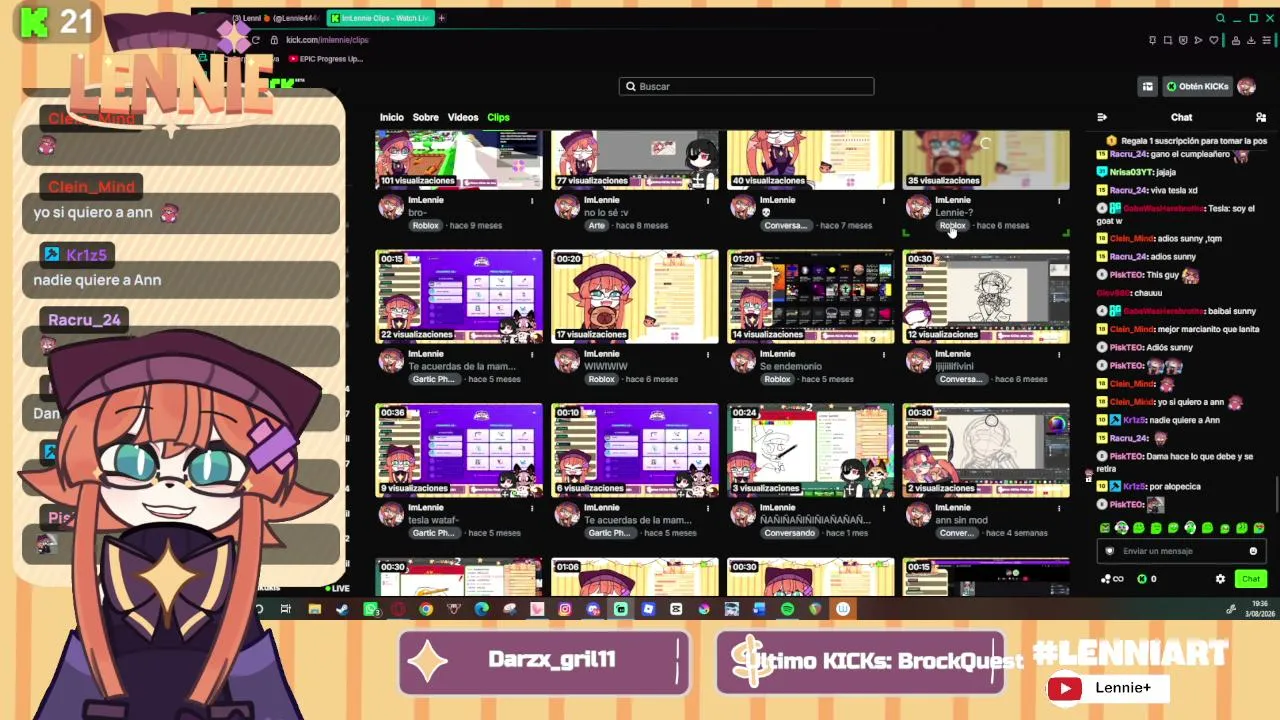Click the Buscar search field
The image size is (1280, 720).
pyautogui.click(x=746, y=87)
